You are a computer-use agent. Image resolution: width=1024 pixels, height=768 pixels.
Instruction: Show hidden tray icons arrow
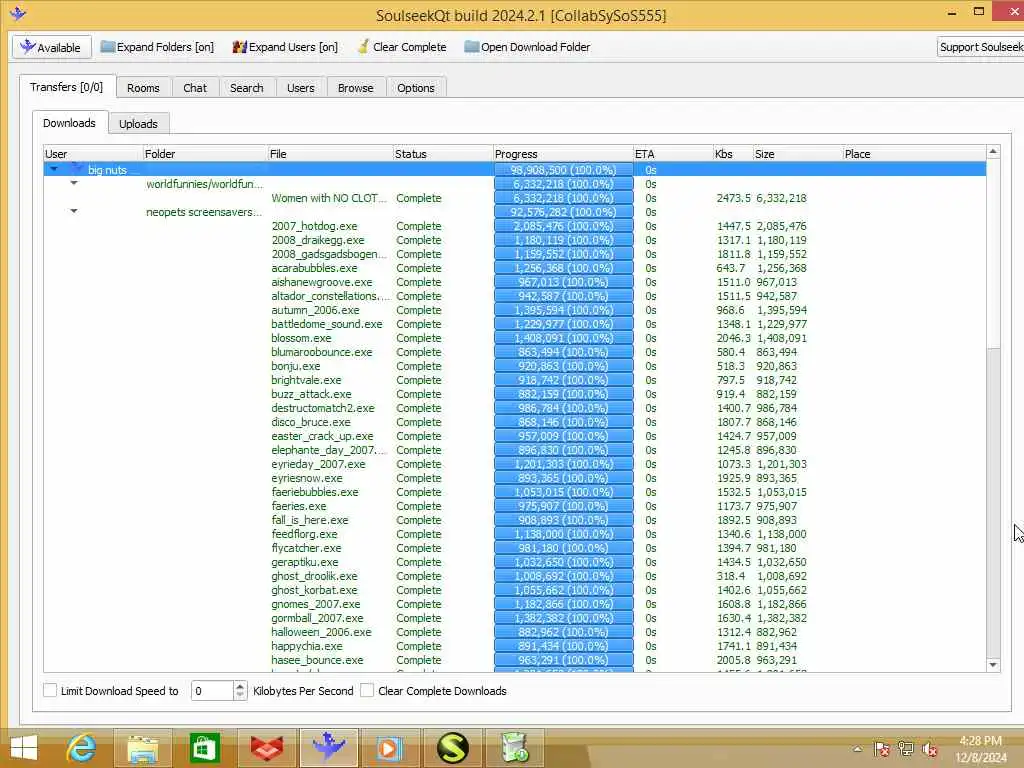pyautogui.click(x=857, y=749)
